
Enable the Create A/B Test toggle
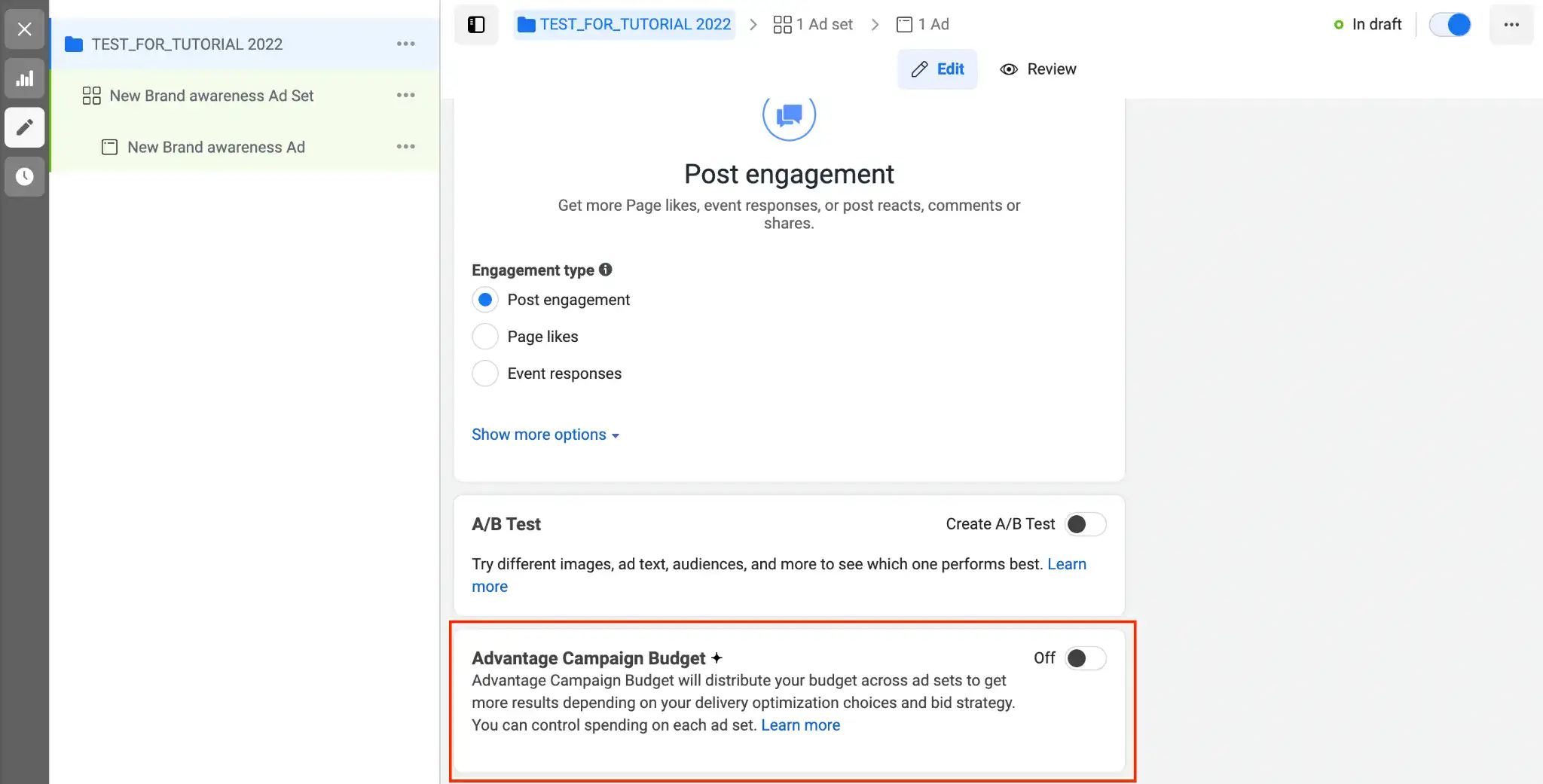(x=1085, y=523)
